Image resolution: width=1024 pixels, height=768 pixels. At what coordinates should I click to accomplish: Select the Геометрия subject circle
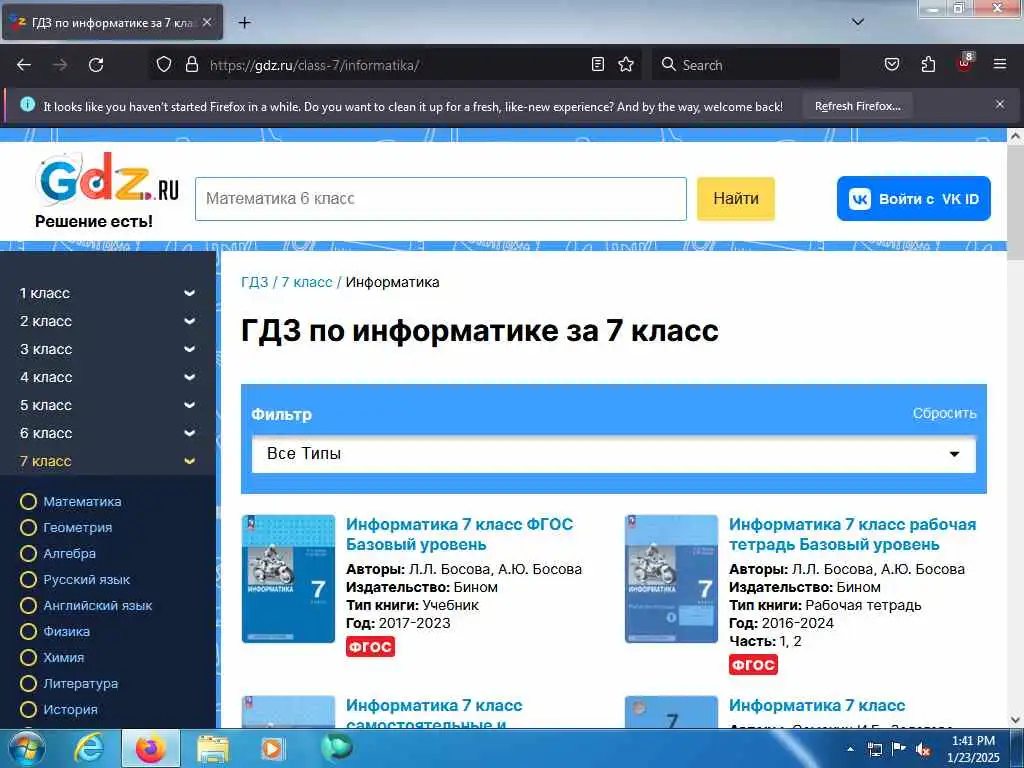(x=28, y=528)
